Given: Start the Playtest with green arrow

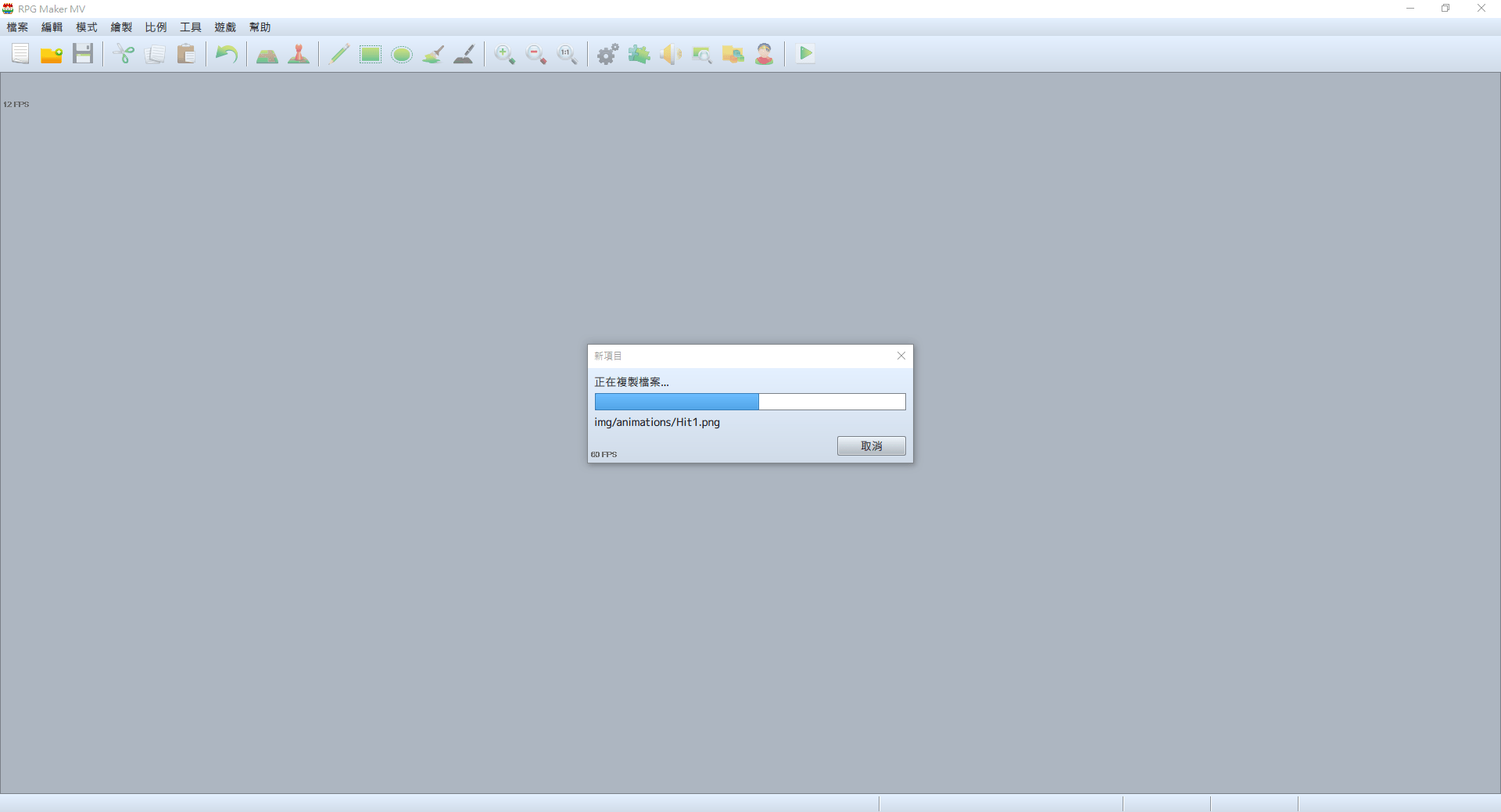Looking at the screenshot, I should 805,54.
